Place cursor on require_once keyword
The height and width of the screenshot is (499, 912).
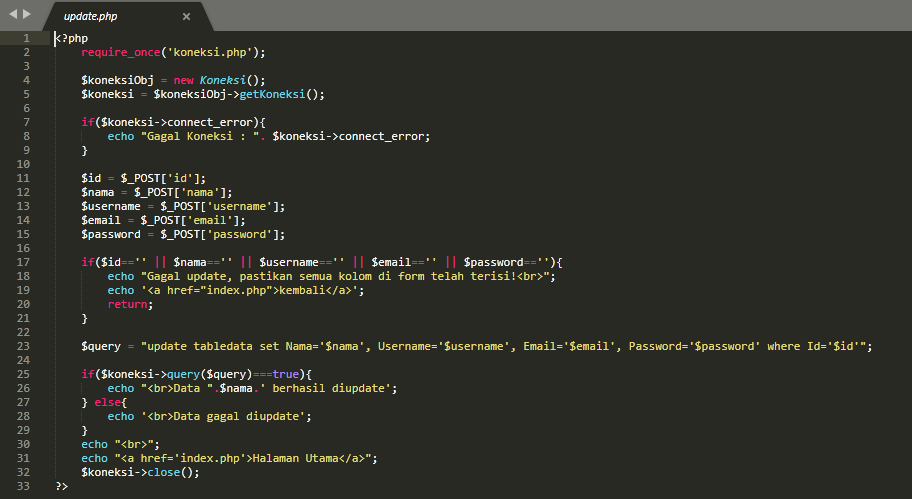(120, 52)
